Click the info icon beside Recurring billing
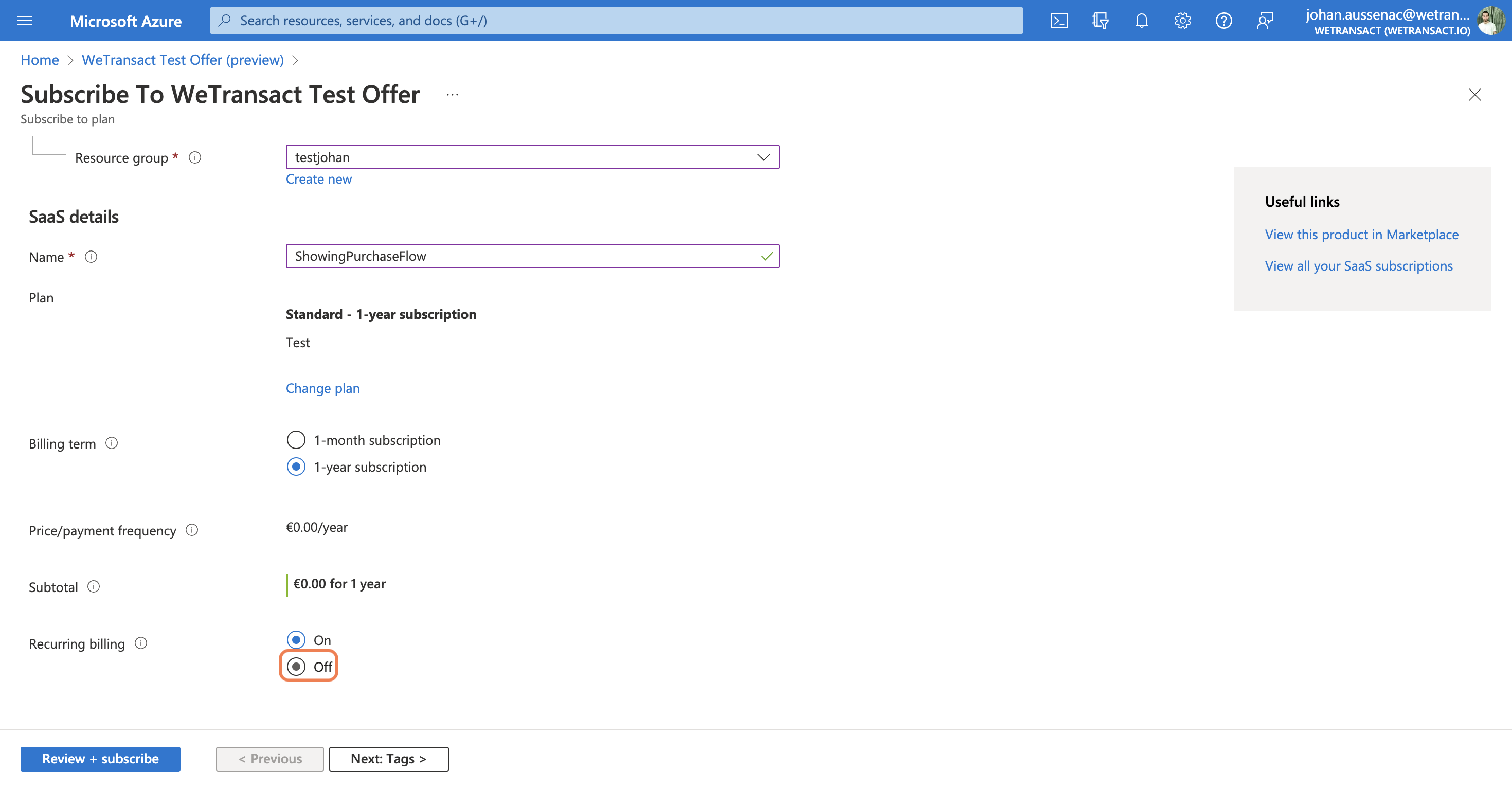Image resolution: width=1512 pixels, height=788 pixels. point(141,643)
